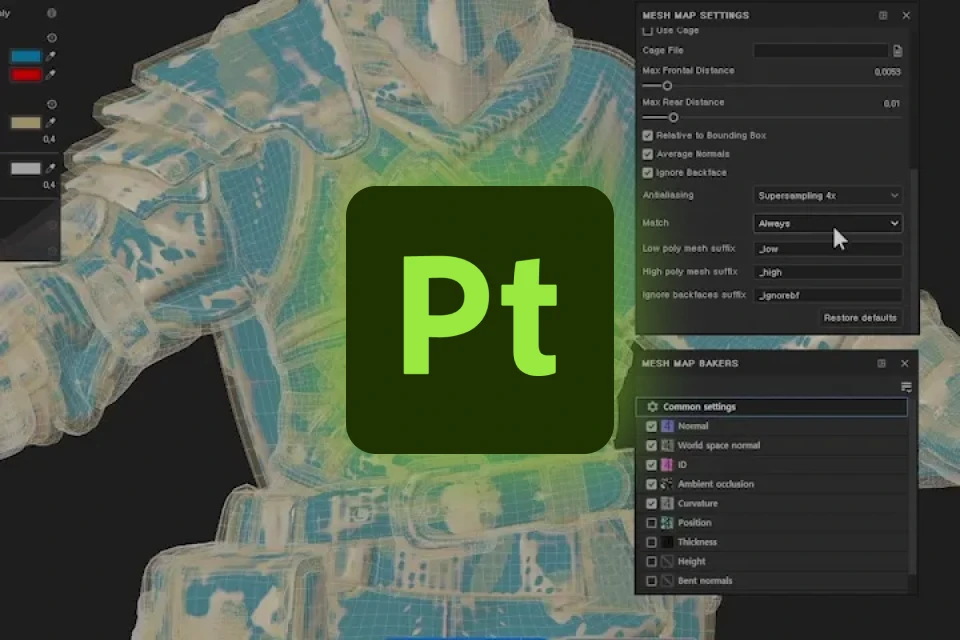Edit the Ignore backfaces suffix field
This screenshot has height=640, width=960.
[x=827, y=295]
